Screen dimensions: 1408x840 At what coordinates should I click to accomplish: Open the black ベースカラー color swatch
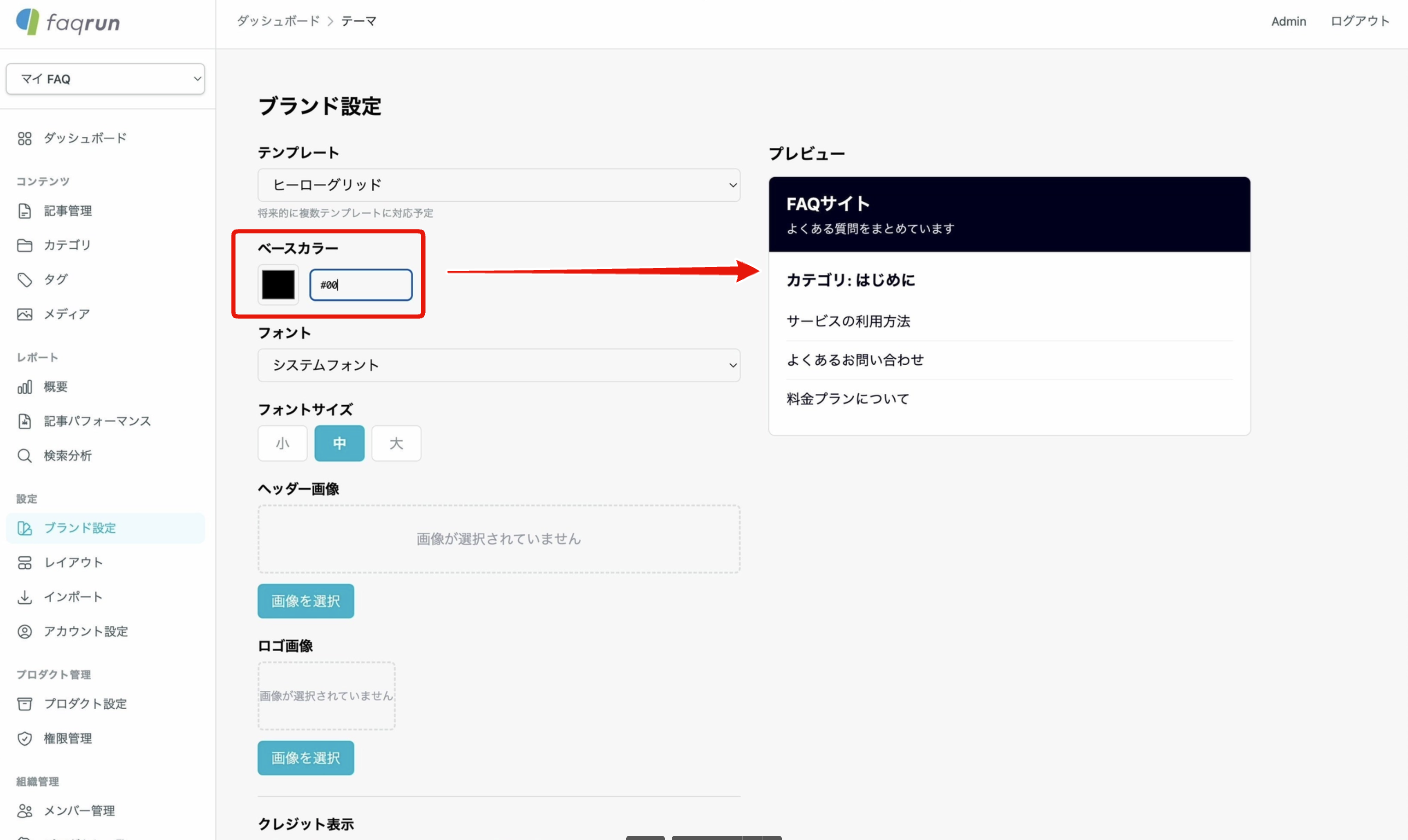click(278, 285)
